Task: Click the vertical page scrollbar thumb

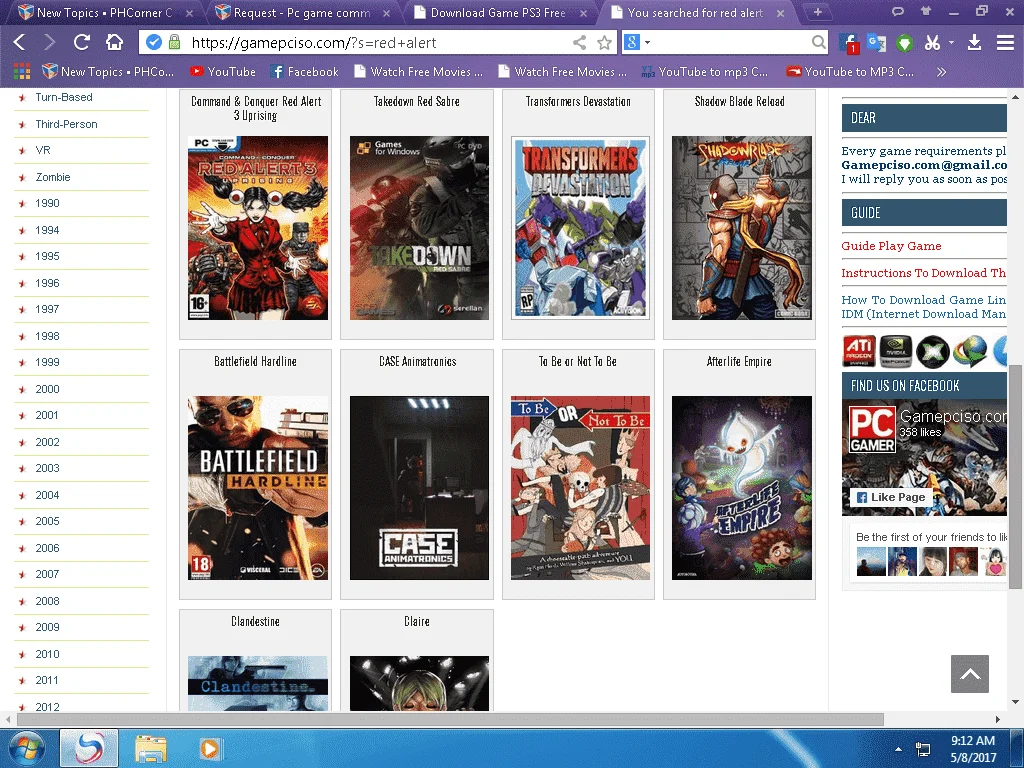Action: 1015,477
